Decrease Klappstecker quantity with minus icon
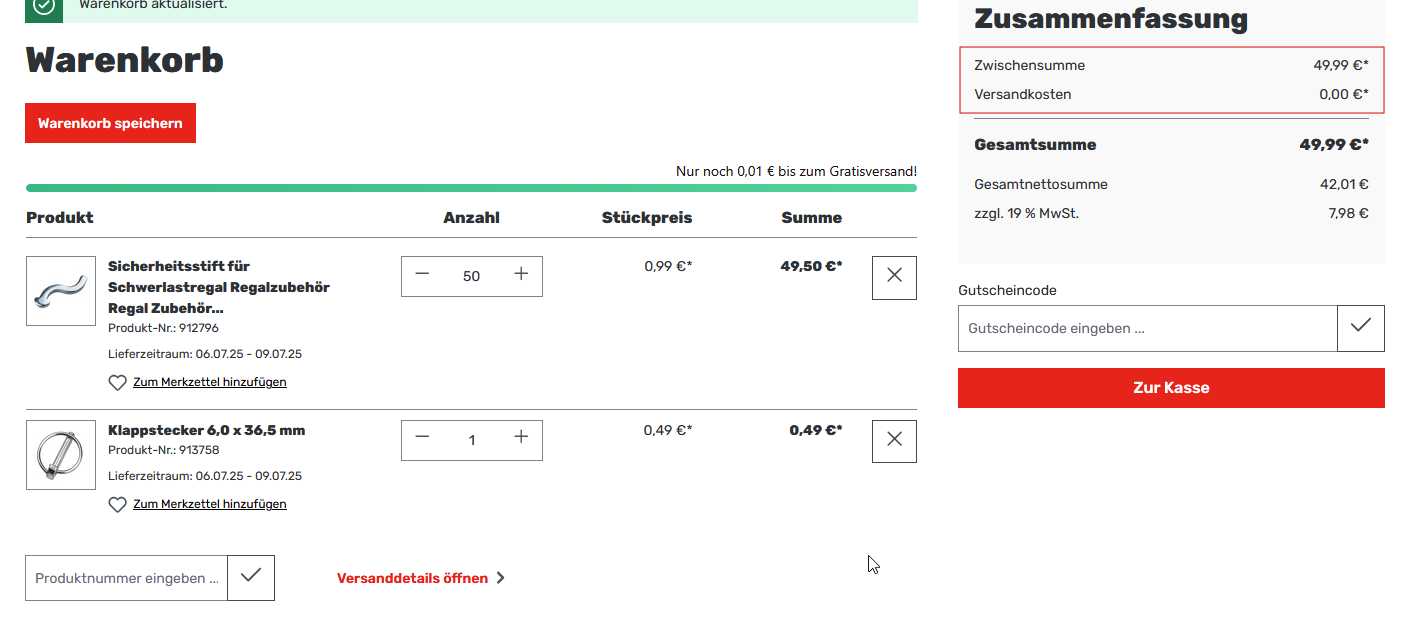 tap(422, 439)
